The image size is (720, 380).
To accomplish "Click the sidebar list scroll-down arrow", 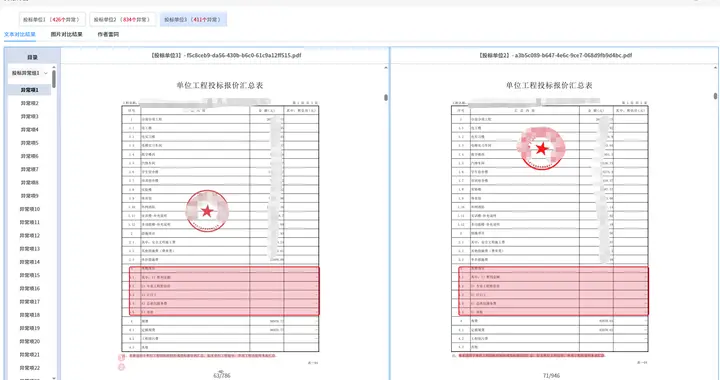I will click(54, 378).
